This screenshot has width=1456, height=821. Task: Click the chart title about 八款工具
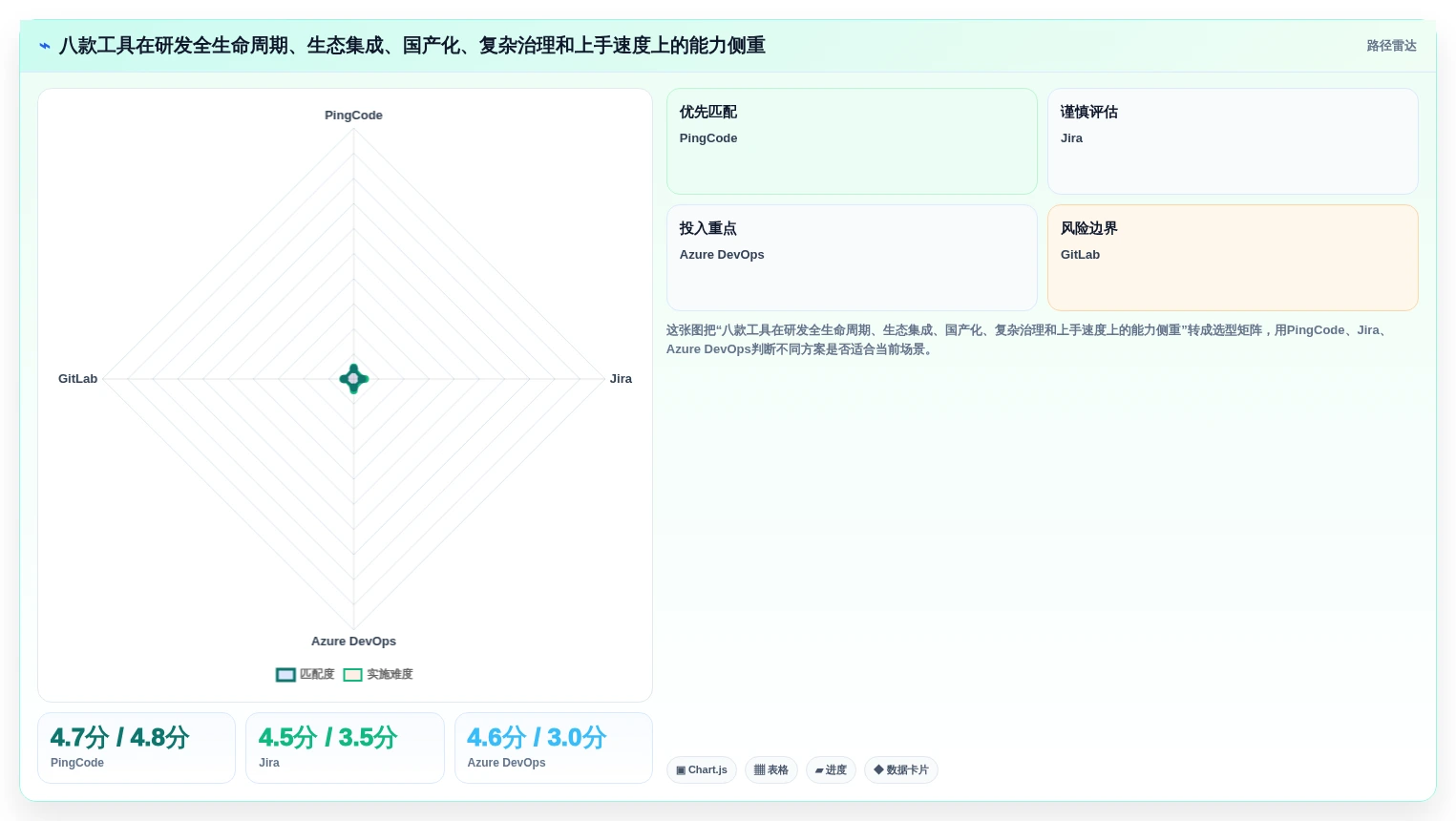[x=411, y=46]
